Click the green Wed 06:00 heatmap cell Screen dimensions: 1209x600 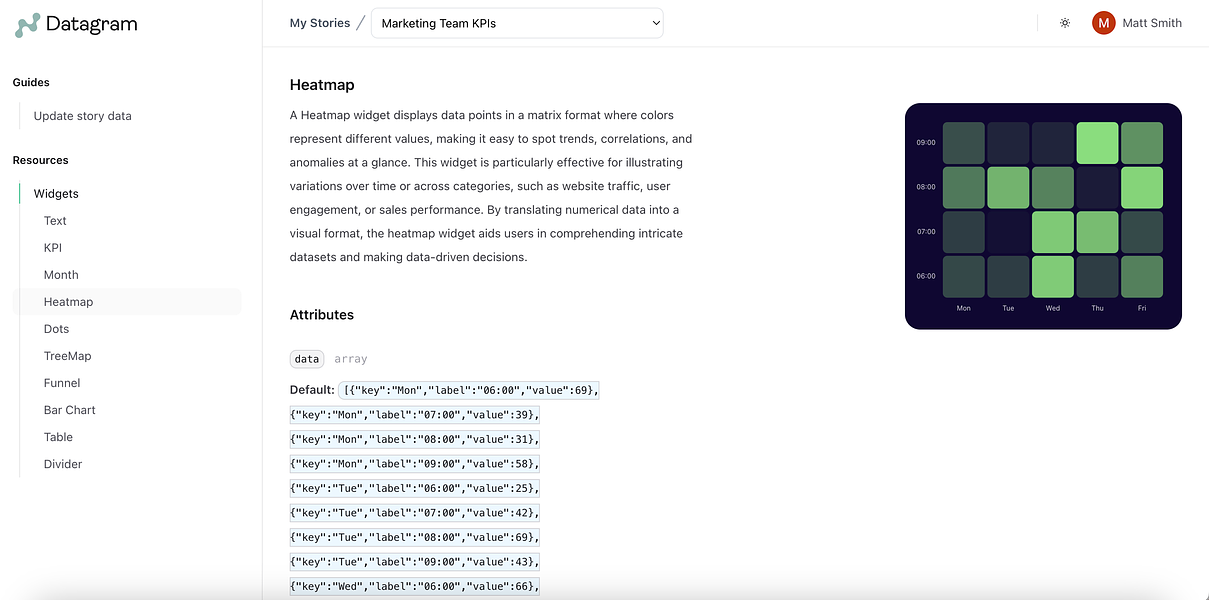pos(1053,277)
